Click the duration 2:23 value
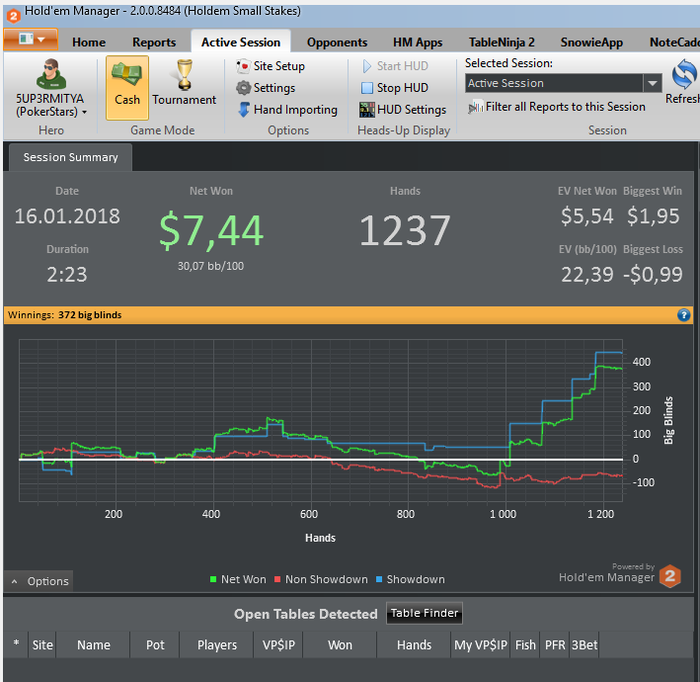 [67, 274]
